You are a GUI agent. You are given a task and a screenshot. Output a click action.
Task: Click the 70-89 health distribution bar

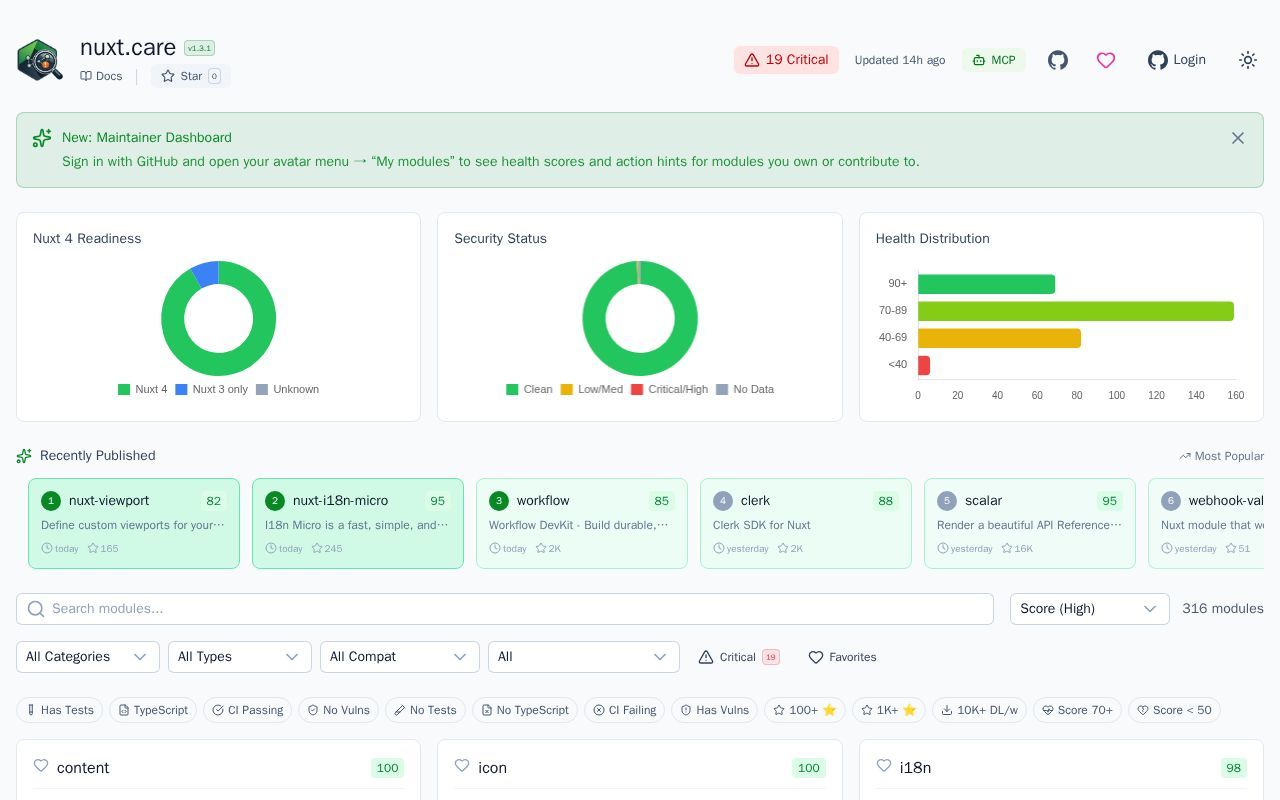(x=1076, y=311)
